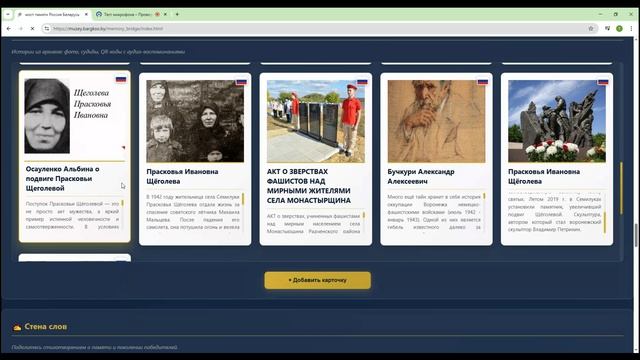Click the favicon of the Тест микрофона tab
This screenshot has width=640, height=360.
point(99,14)
